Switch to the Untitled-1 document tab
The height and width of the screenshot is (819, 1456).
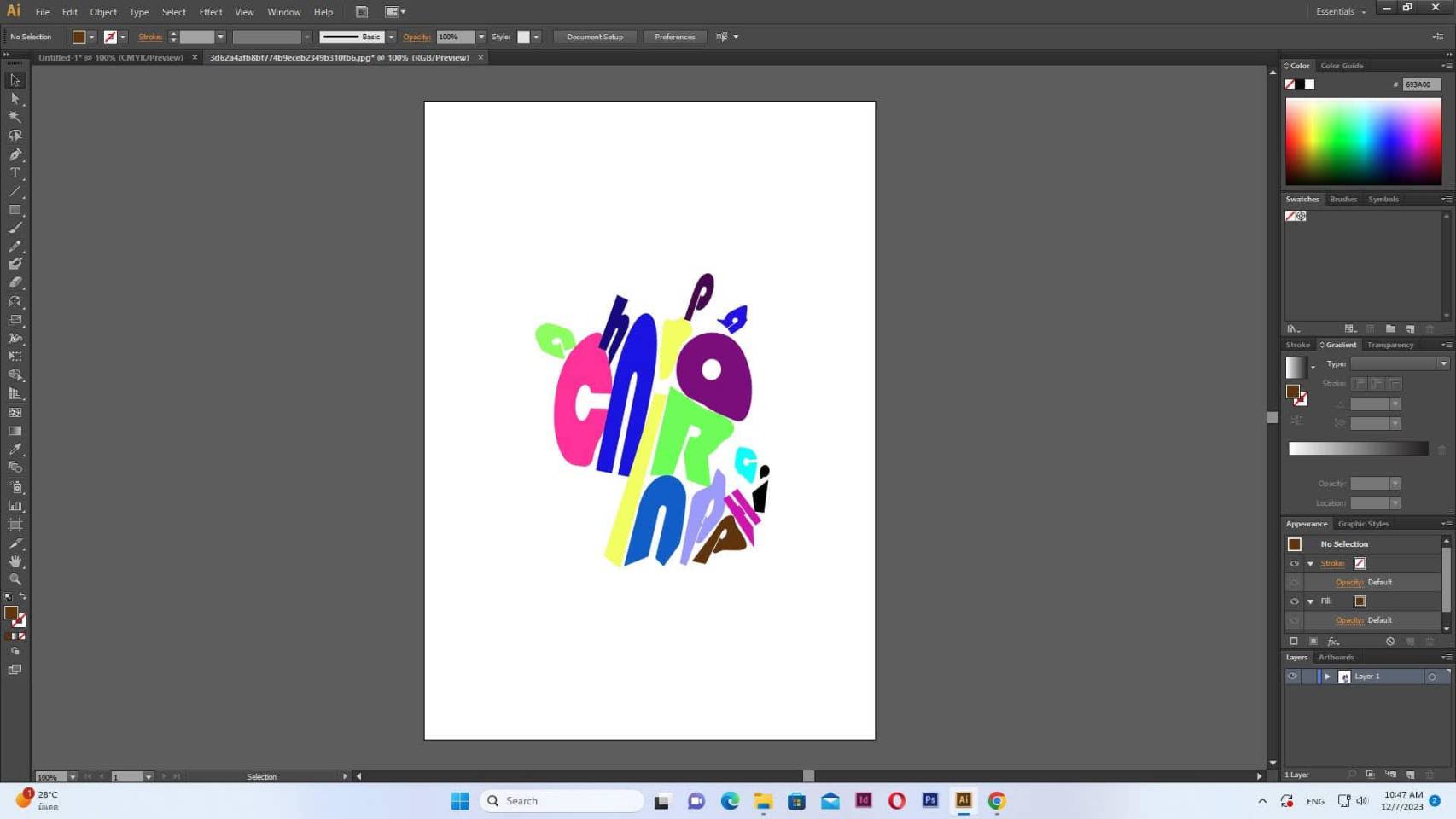click(x=111, y=58)
